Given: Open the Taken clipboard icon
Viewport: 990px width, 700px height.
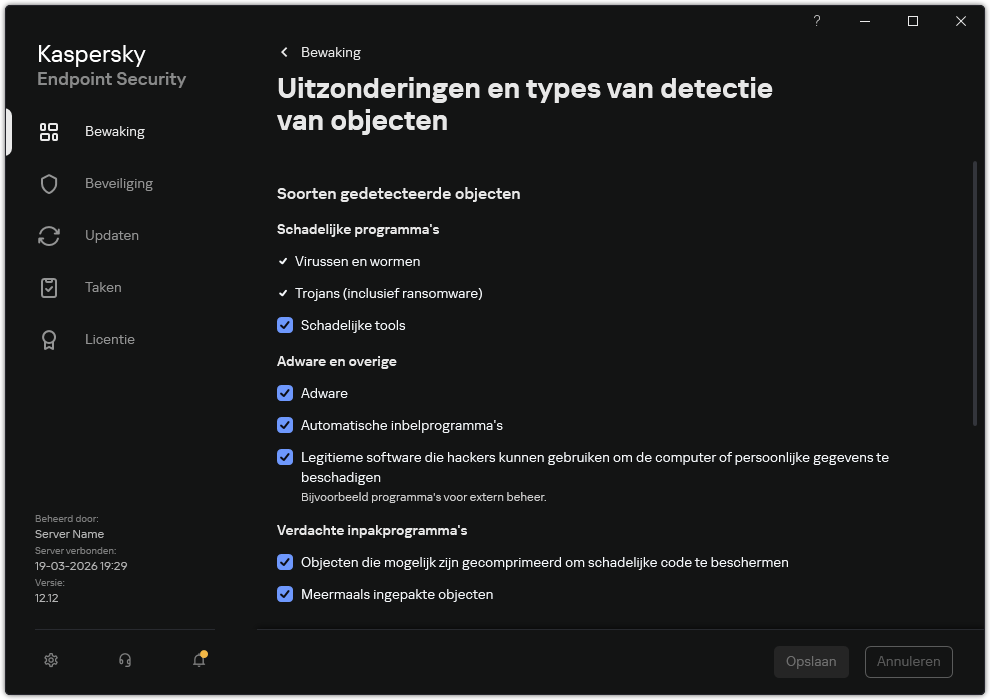Looking at the screenshot, I should point(48,287).
